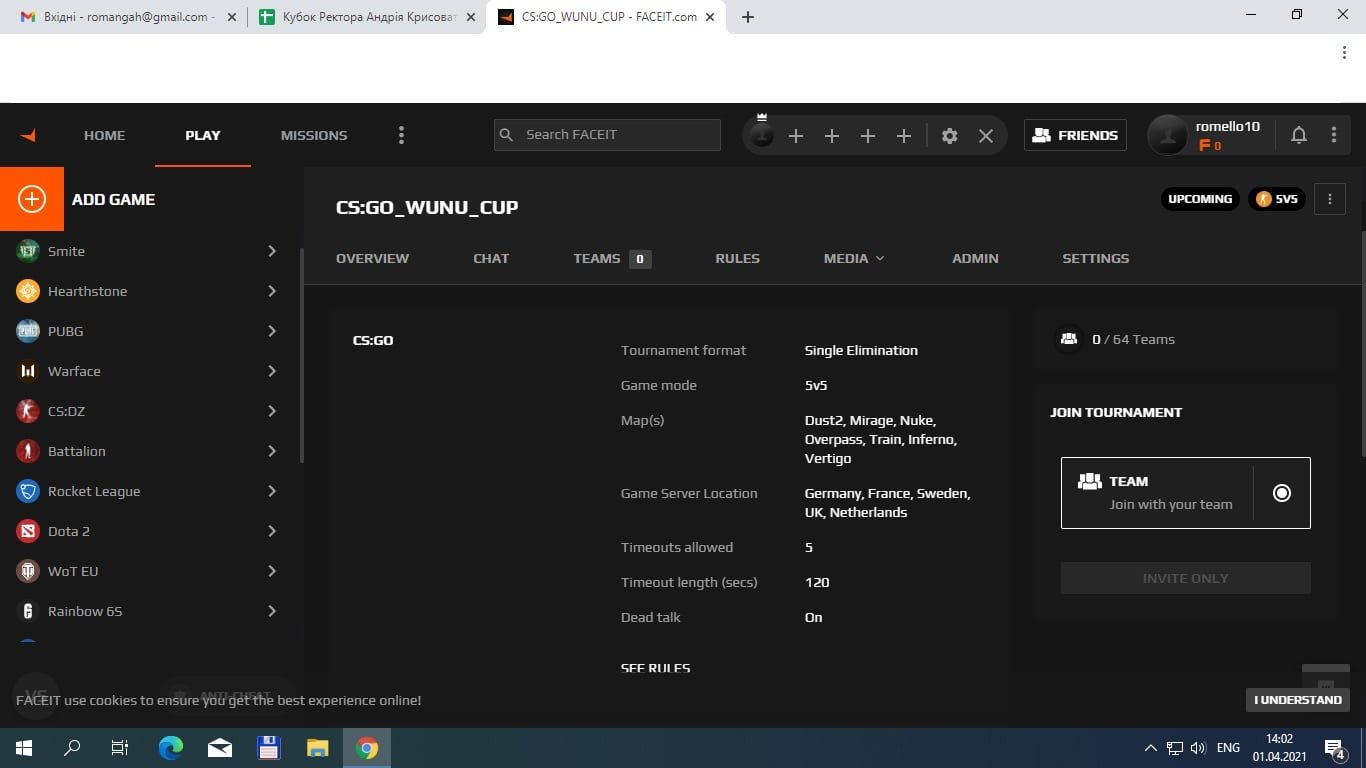Open a new browser tab
Viewport: 1366px width, 768px height.
coord(748,17)
